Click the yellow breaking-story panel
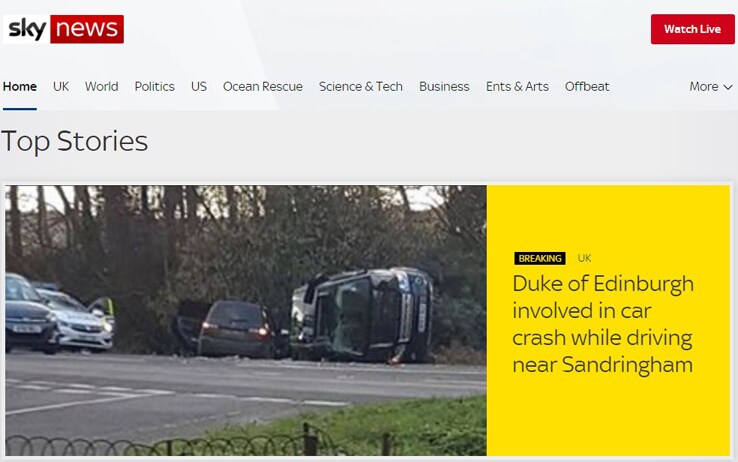738x462 pixels. (x=609, y=320)
